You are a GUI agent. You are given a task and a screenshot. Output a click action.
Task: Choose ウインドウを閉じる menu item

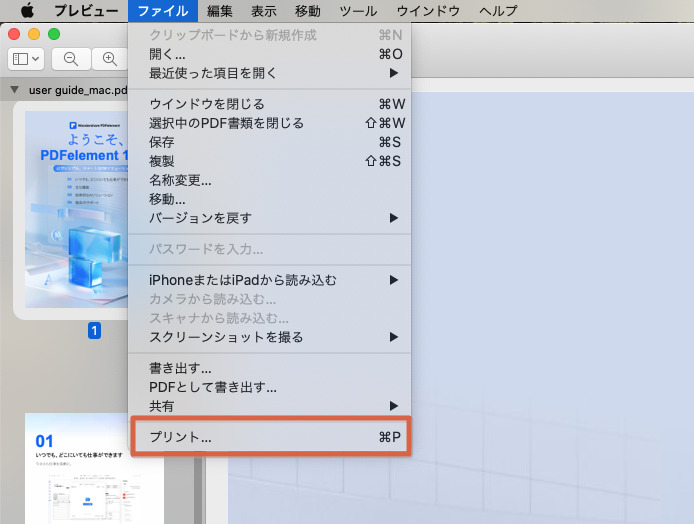click(270, 104)
